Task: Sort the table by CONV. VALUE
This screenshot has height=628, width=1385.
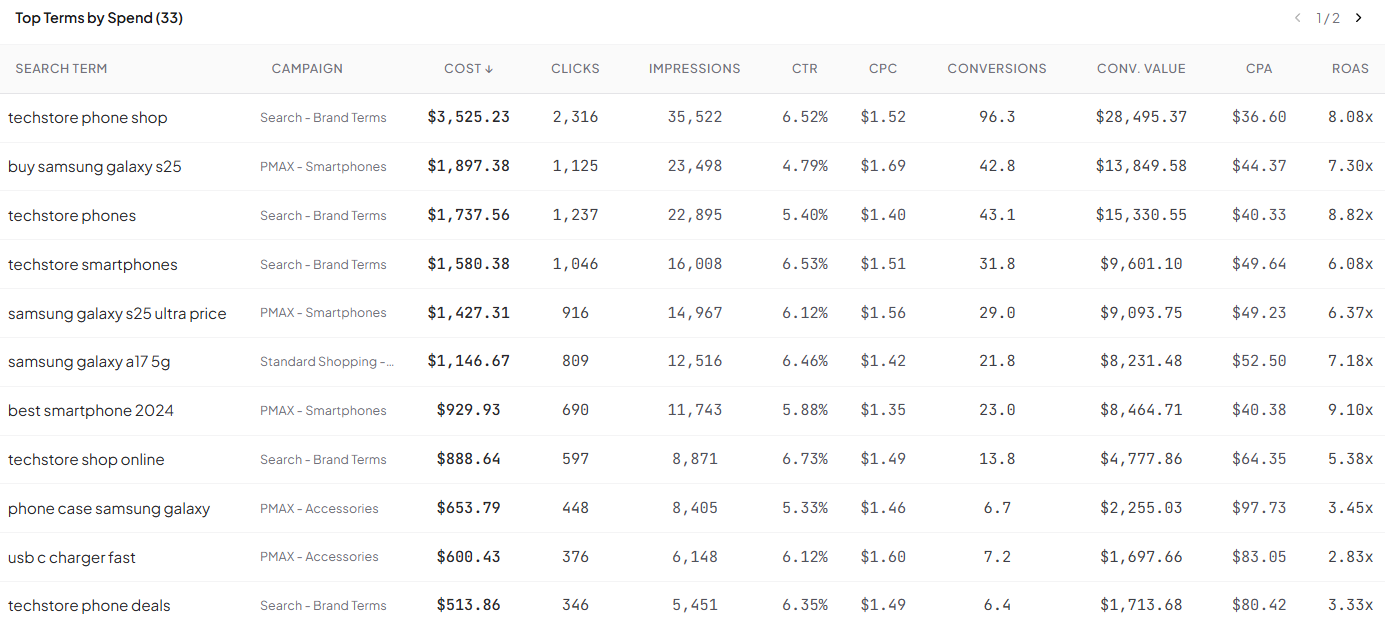Action: coord(1141,68)
